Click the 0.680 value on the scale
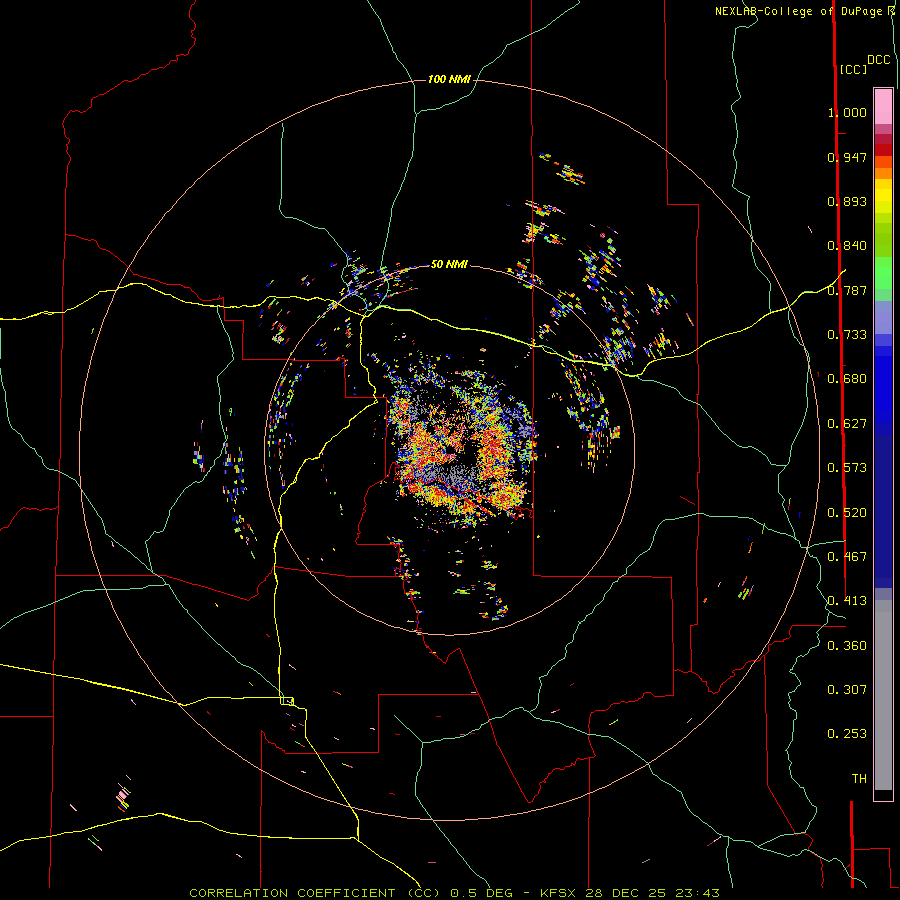This screenshot has width=900, height=900. pos(847,379)
